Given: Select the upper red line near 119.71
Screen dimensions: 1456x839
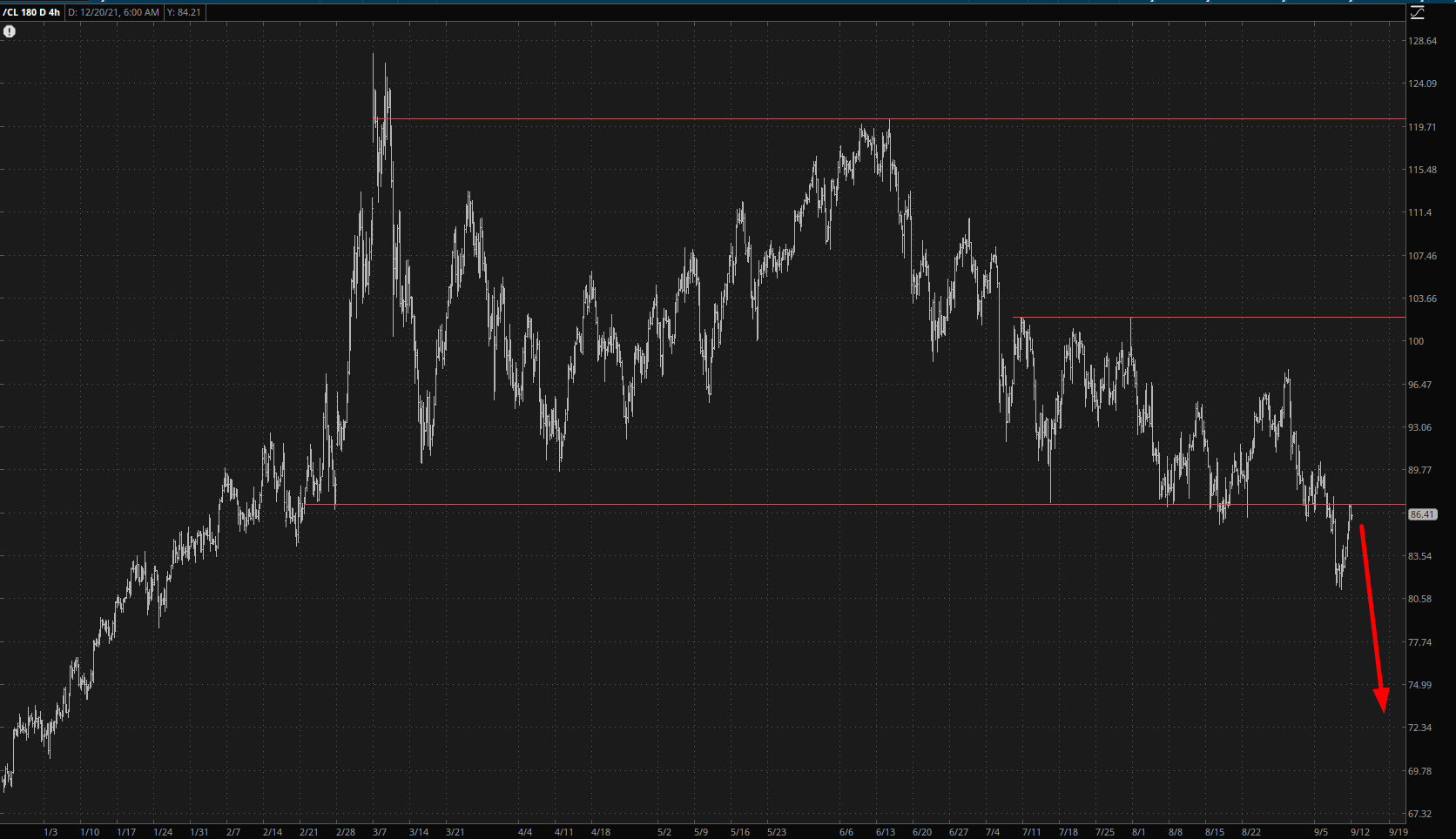Looking at the screenshot, I should 888,118.
